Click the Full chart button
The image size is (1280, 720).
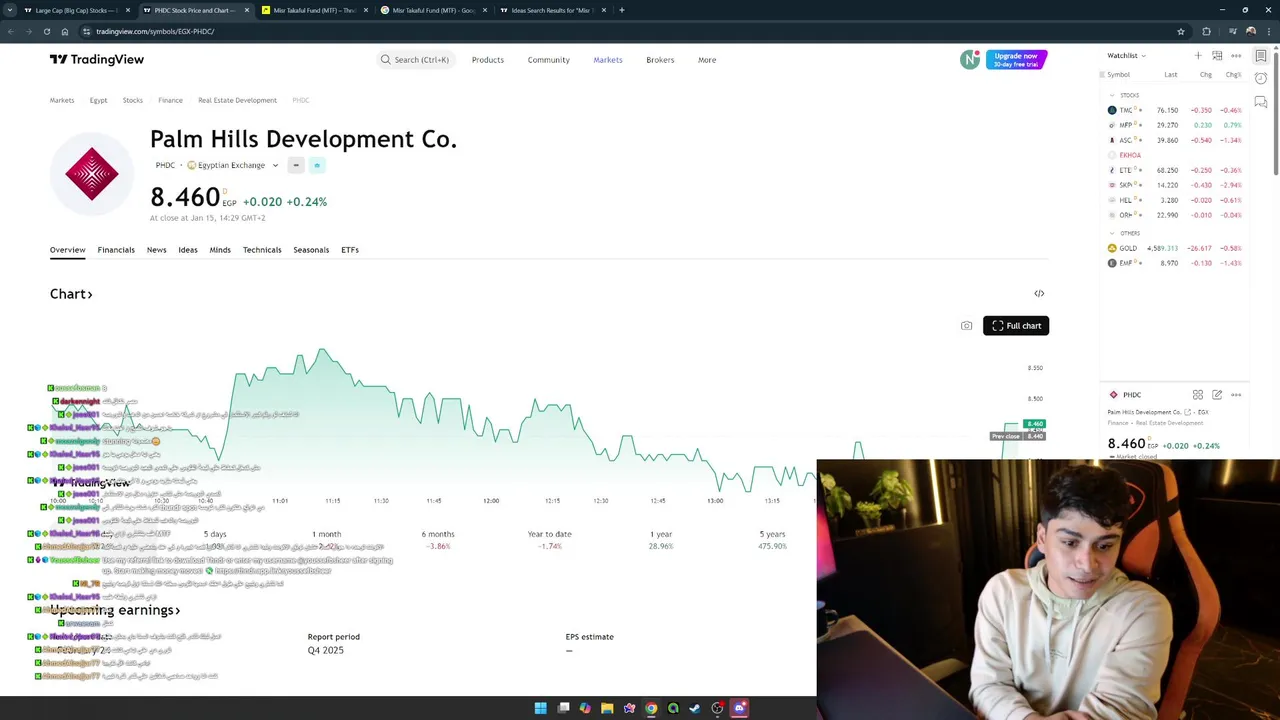tap(1016, 326)
